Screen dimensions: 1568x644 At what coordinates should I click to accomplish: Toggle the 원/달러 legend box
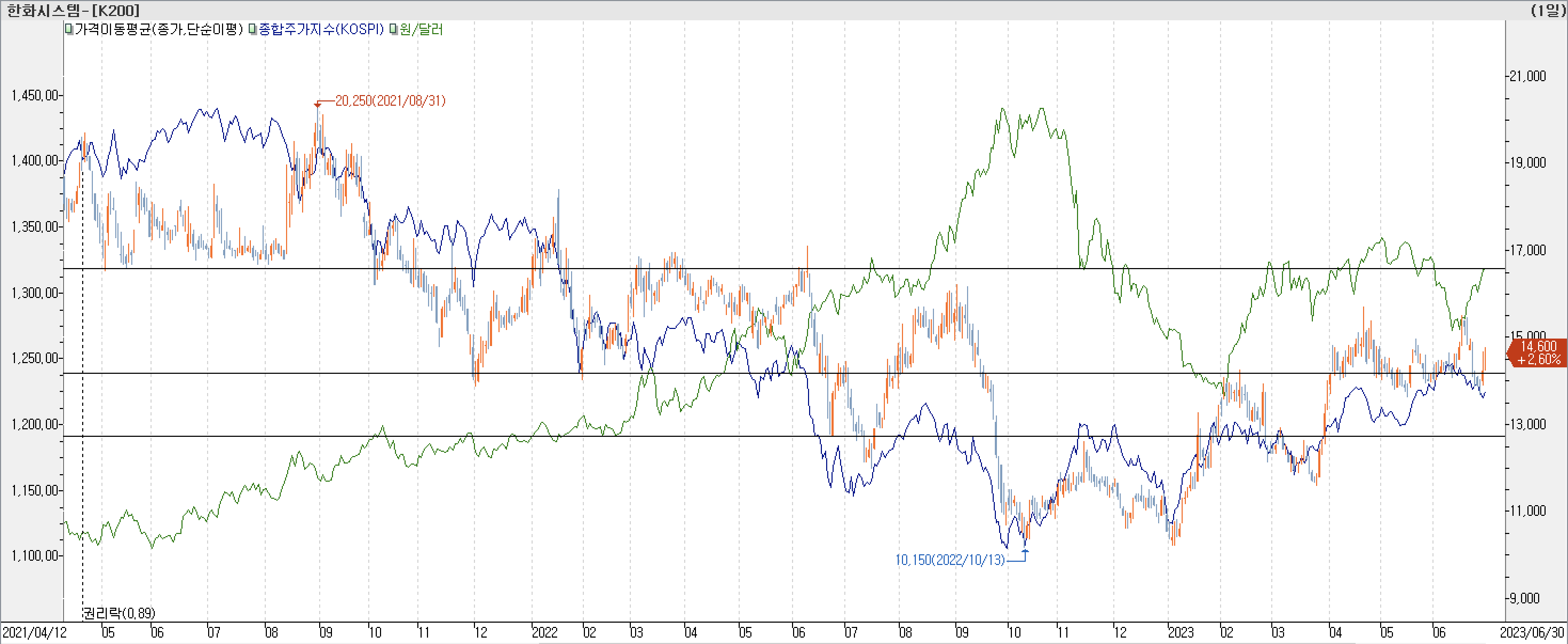tap(394, 29)
